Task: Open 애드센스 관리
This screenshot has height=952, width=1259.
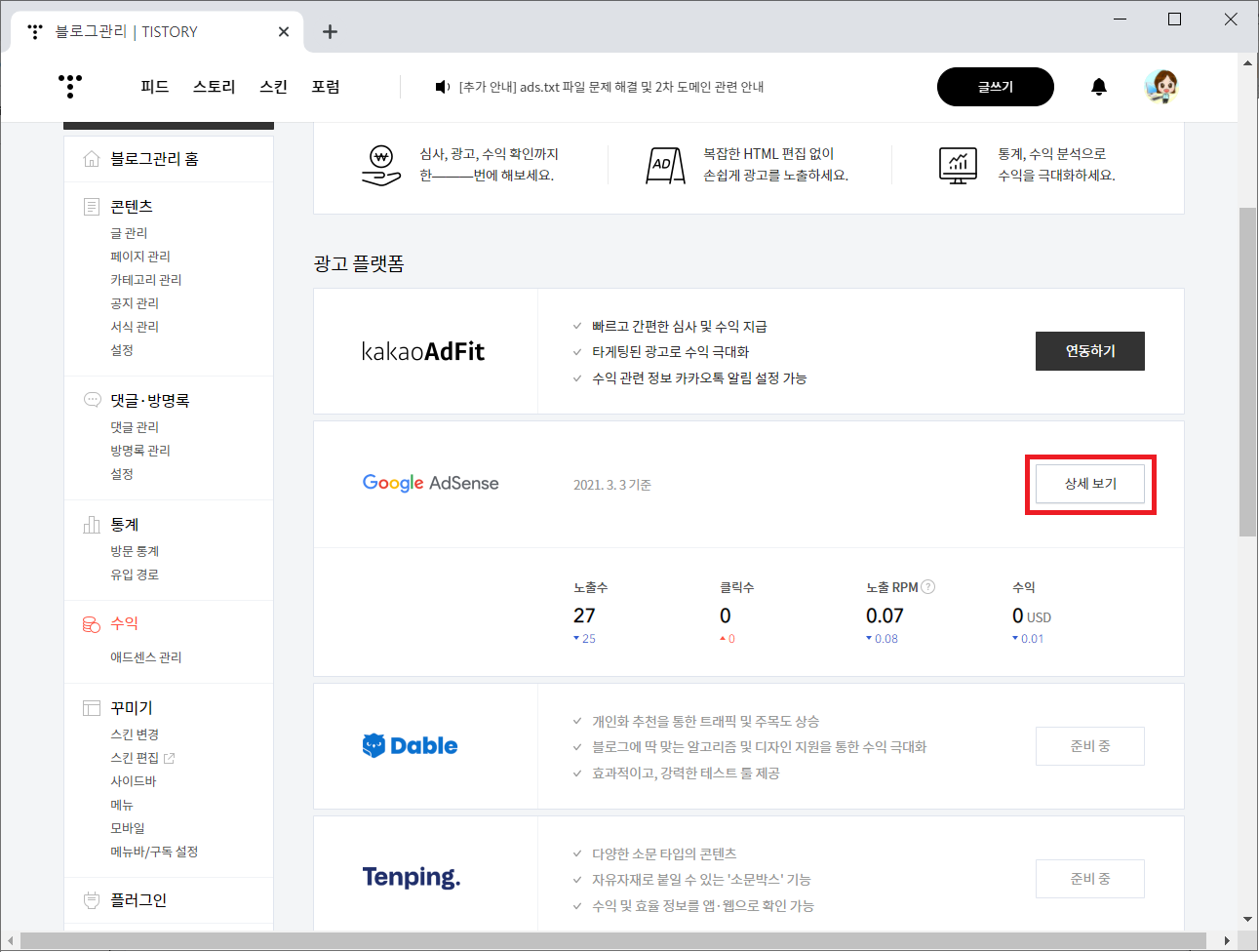Action: (146, 657)
